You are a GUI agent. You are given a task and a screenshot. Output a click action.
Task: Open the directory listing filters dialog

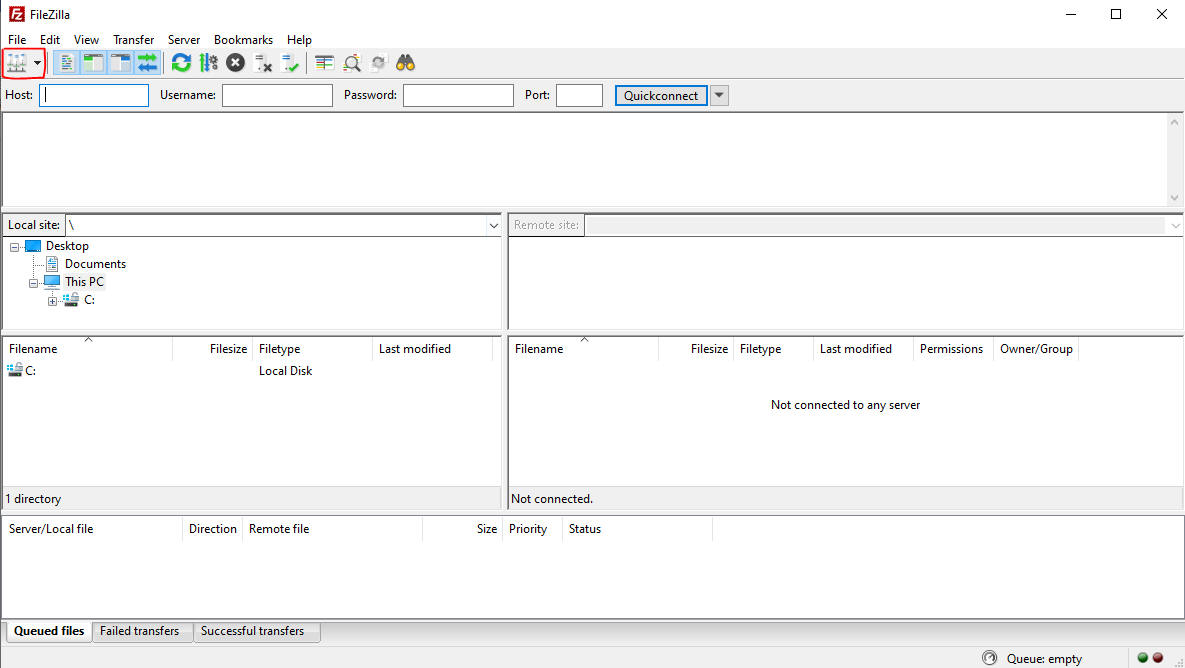click(x=324, y=63)
